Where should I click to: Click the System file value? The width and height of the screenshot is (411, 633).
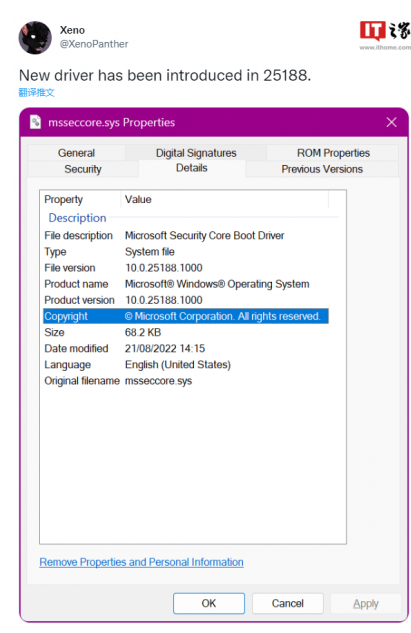coord(150,252)
